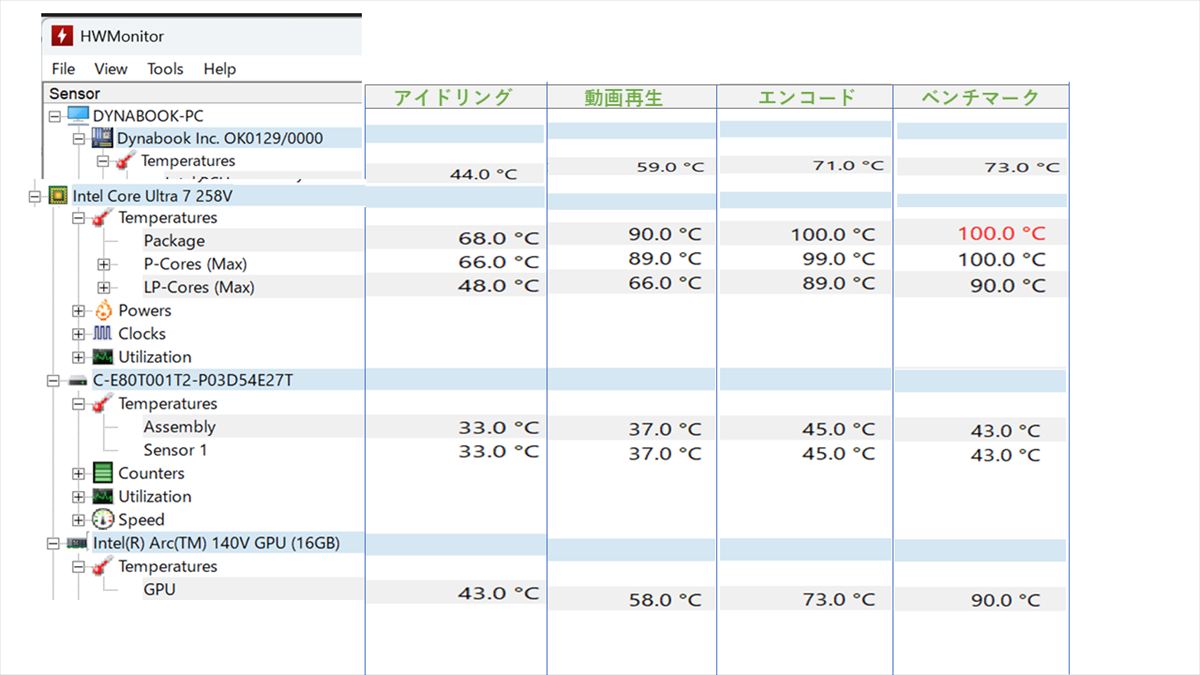
Task: Expand the Powers section
Action: pyautogui.click(x=79, y=311)
